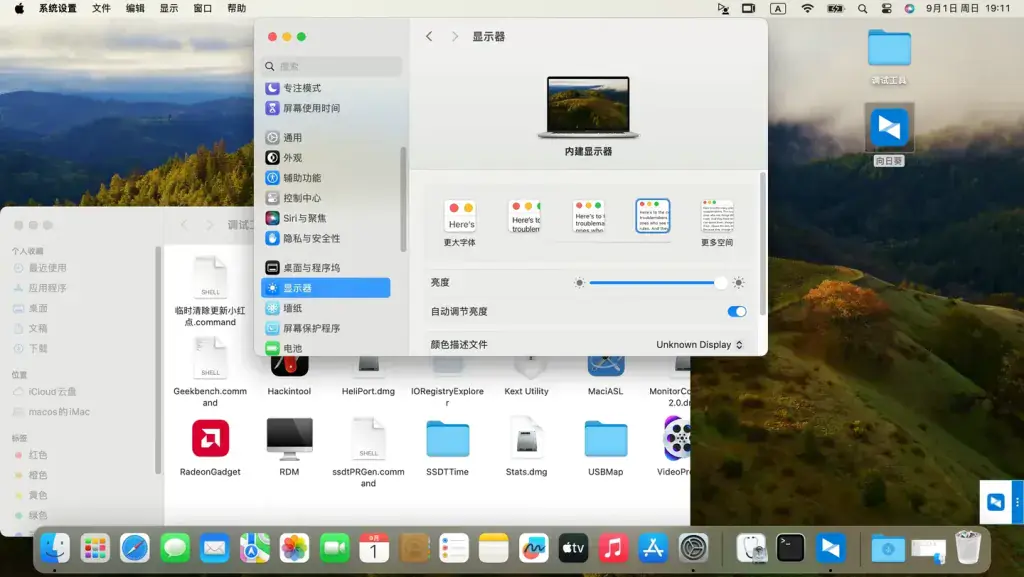Open Wi-Fi status in menu bar
Viewport: 1024px width, 577px height.
807,8
